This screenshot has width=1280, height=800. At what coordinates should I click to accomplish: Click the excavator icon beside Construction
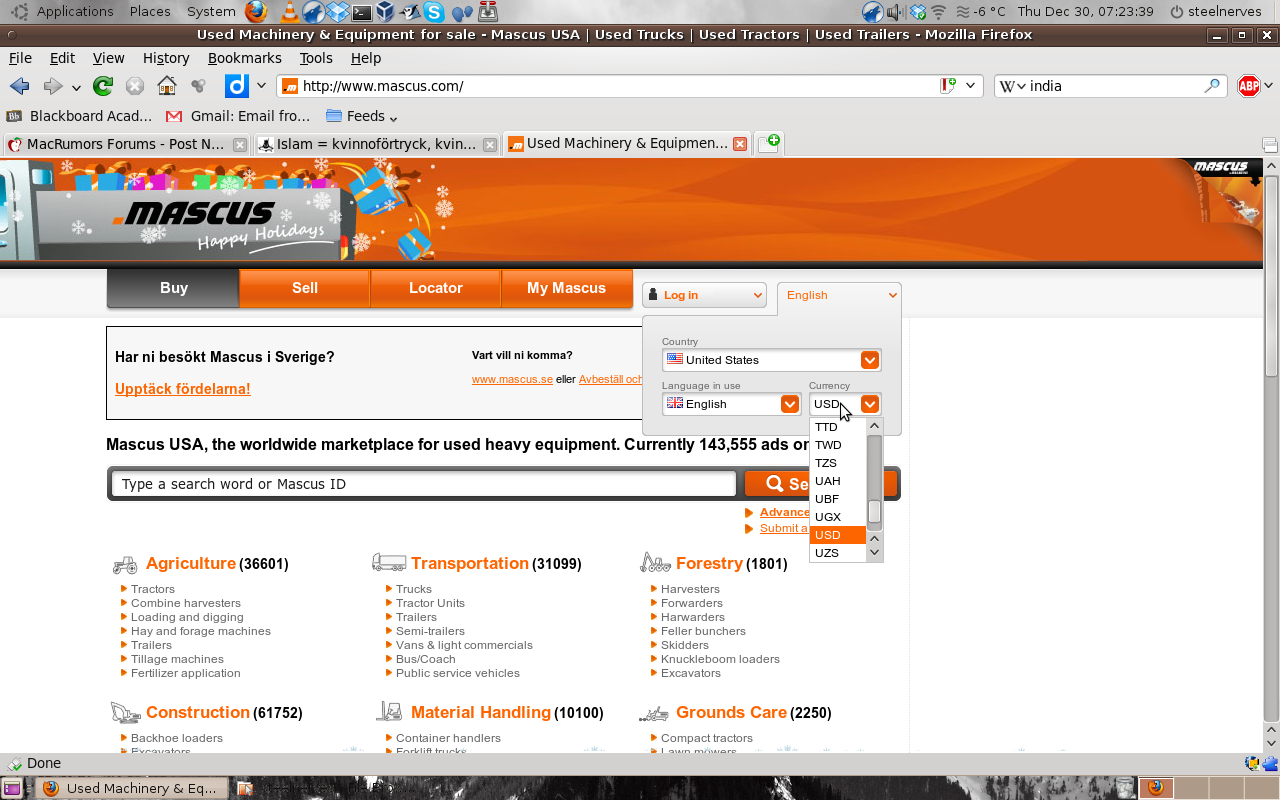pos(125,712)
